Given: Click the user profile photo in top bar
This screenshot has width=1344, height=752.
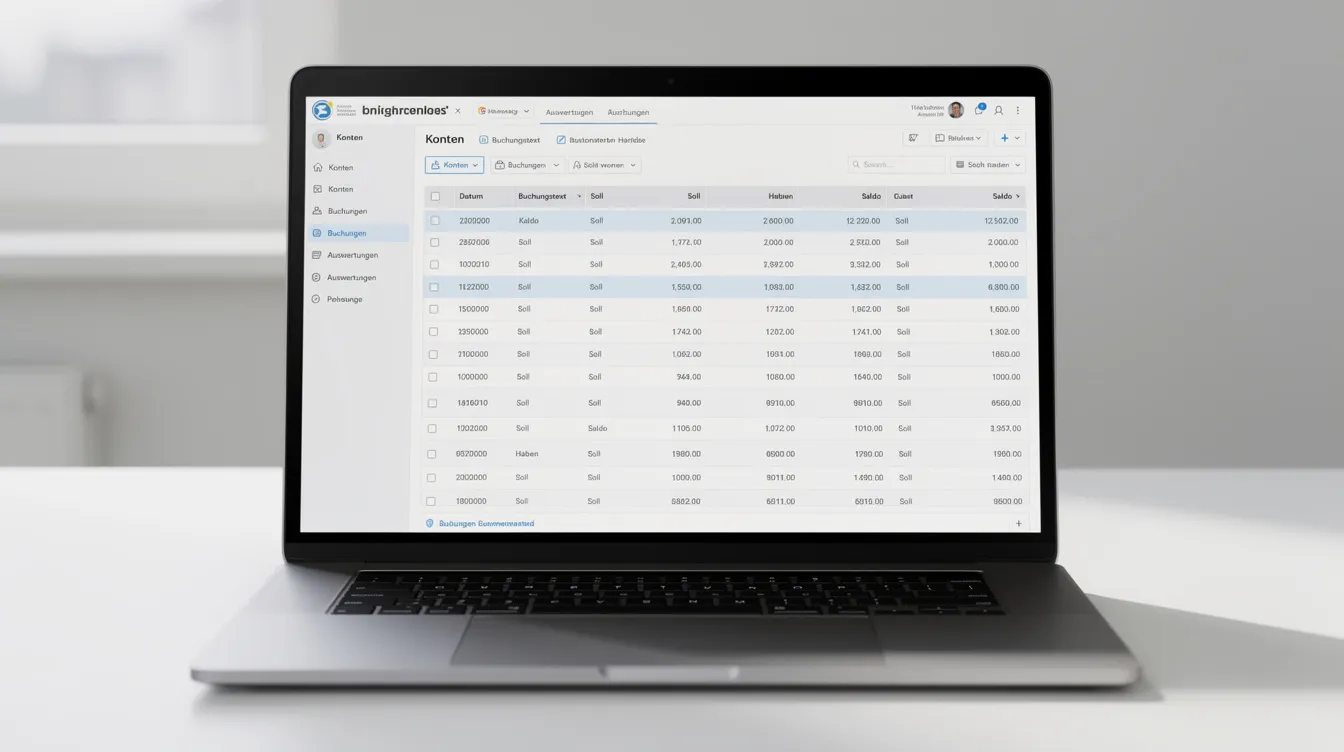Looking at the screenshot, I should (956, 110).
